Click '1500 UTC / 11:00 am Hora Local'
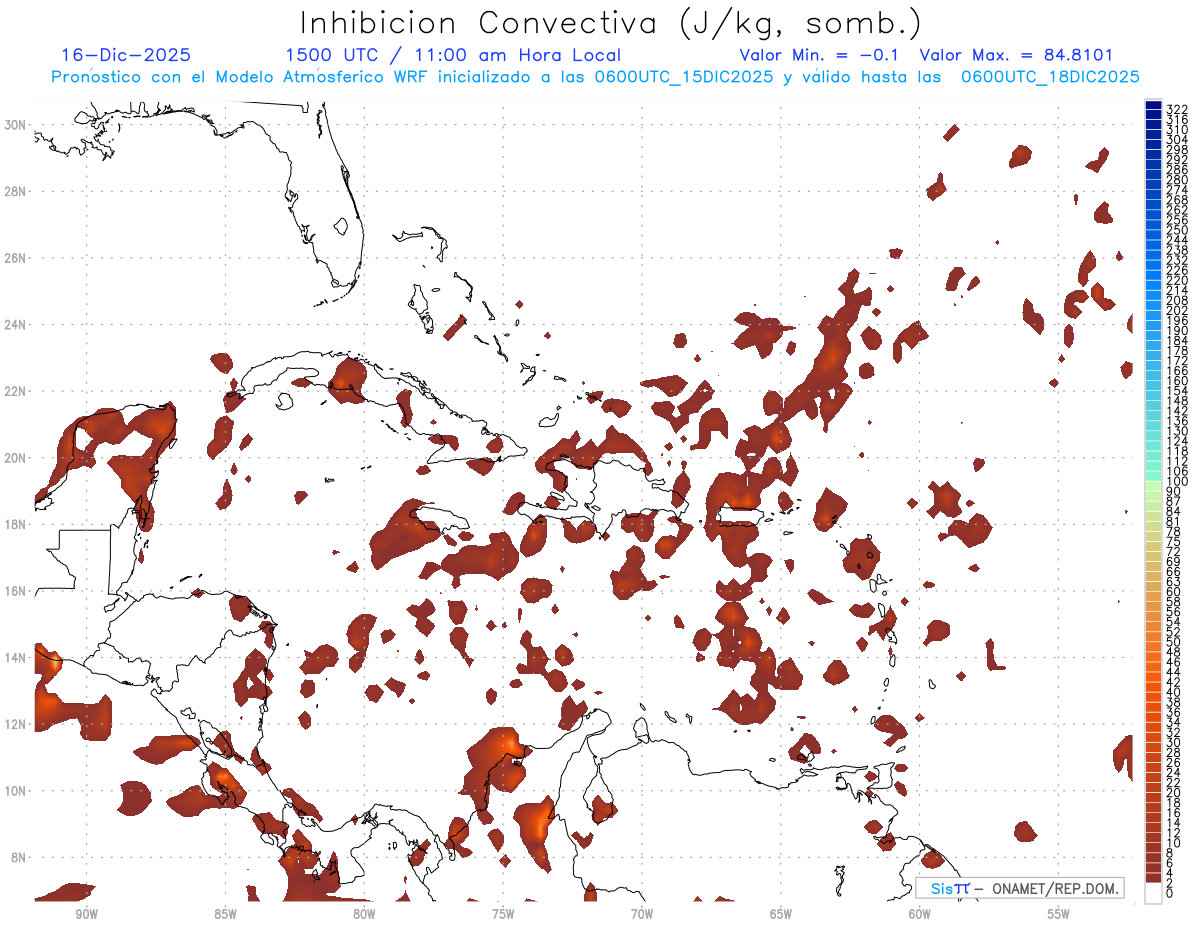 (453, 56)
